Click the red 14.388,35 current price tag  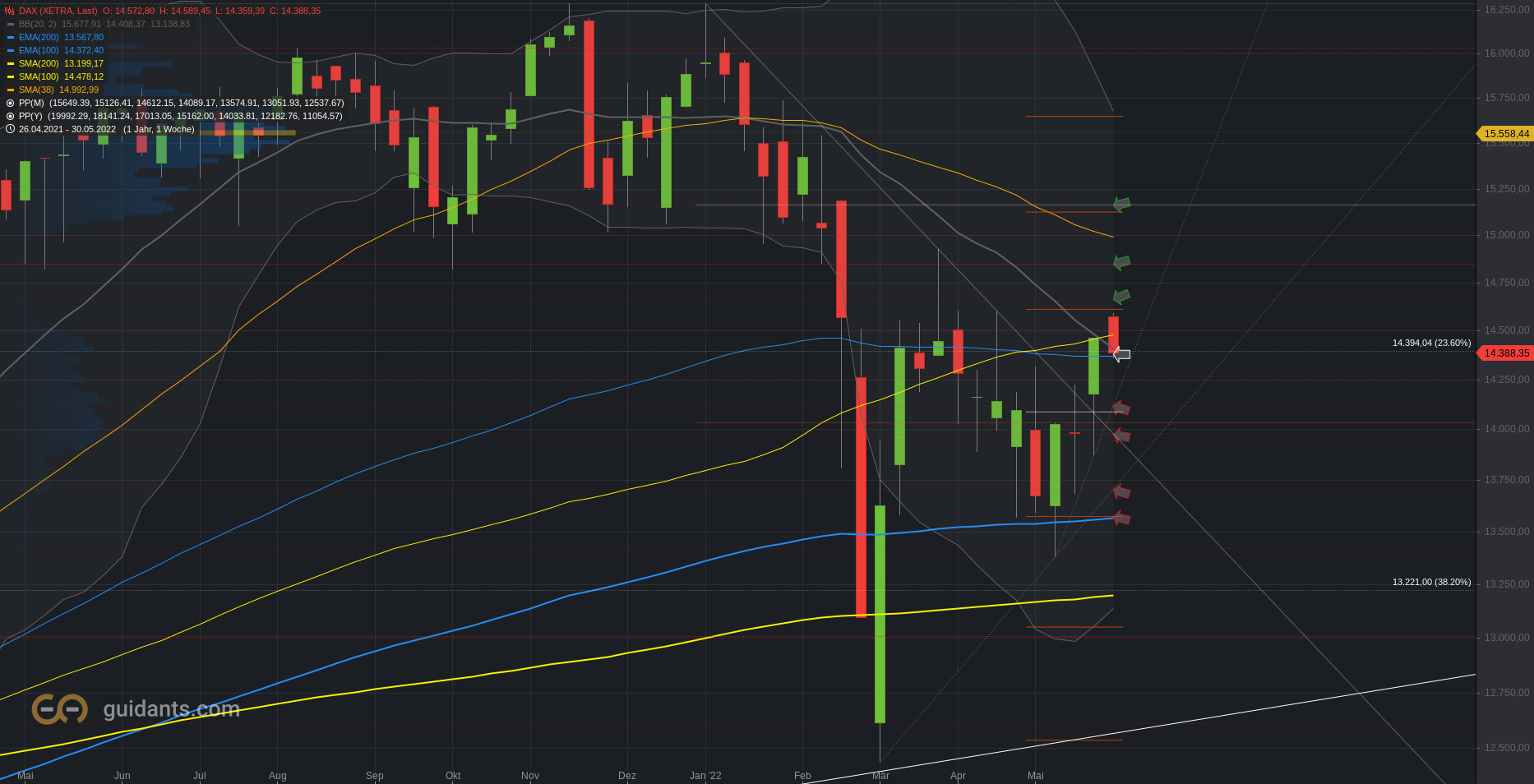(x=1506, y=353)
